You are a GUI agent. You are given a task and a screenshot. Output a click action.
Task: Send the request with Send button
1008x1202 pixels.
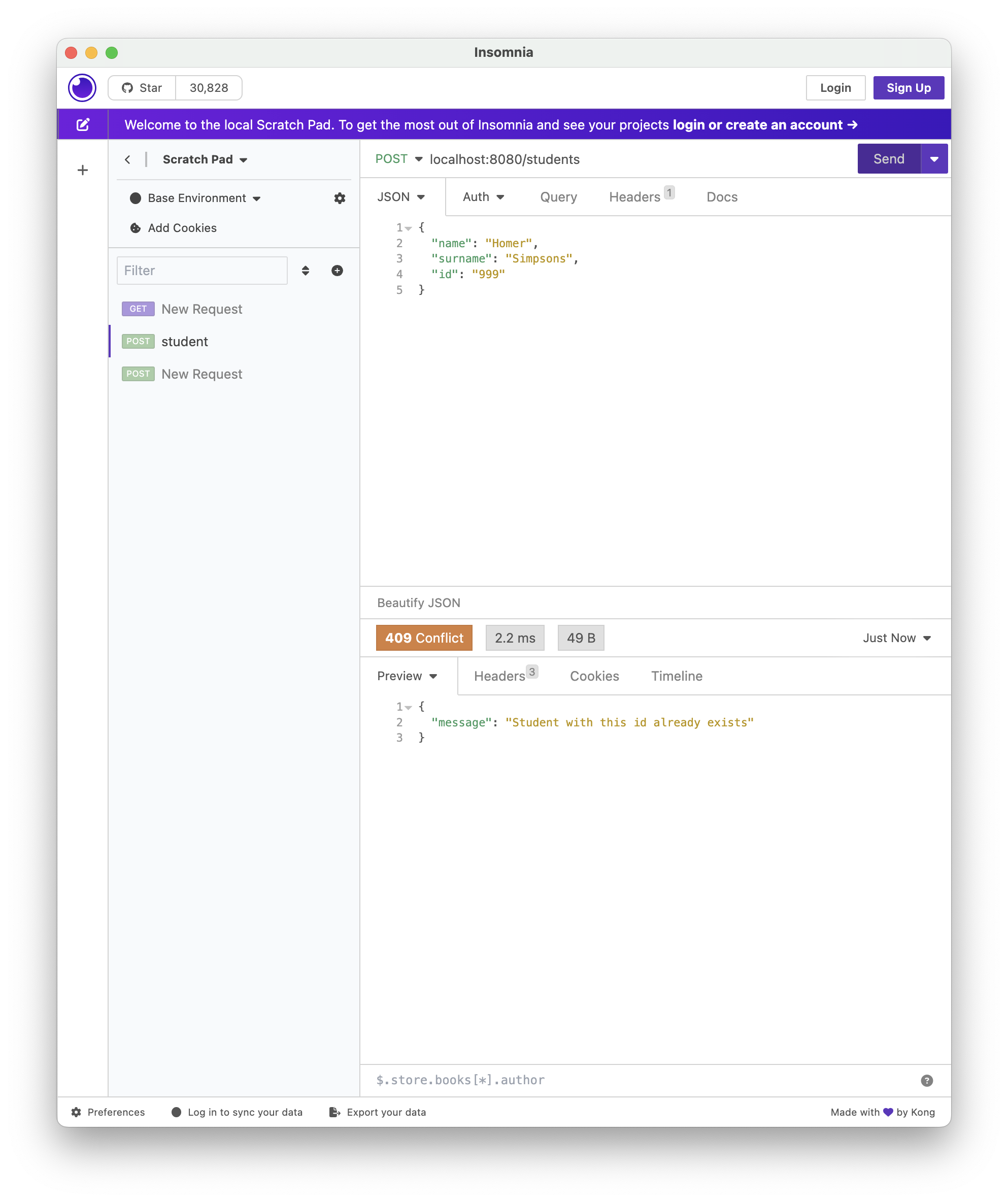click(x=888, y=158)
